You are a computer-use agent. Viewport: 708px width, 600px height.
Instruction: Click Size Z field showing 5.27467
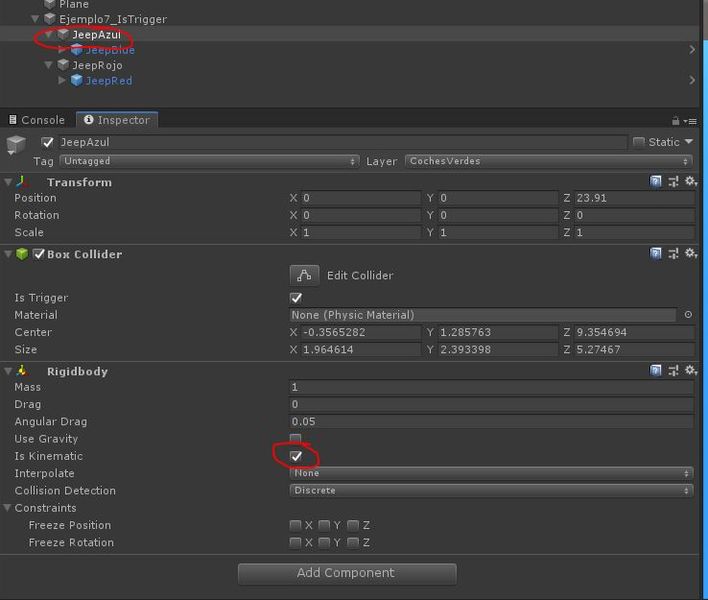tap(634, 349)
